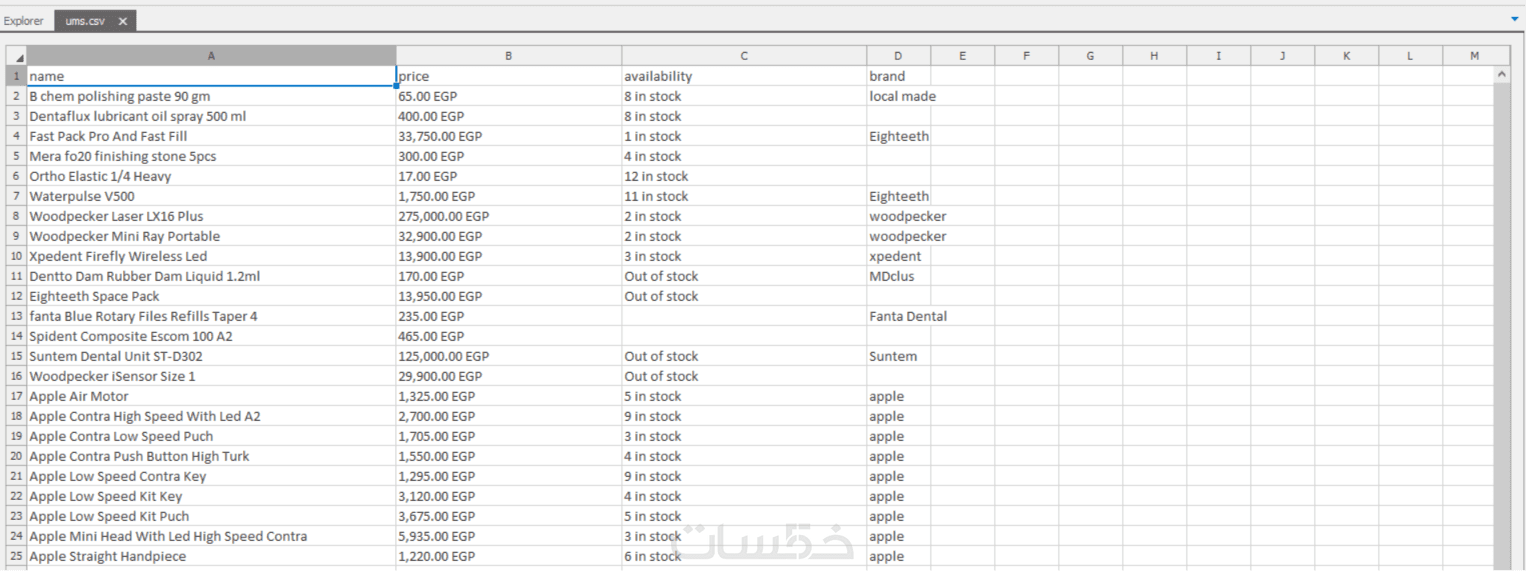The height and width of the screenshot is (571, 1526).
Task: Select row 1 header
Action: click(16, 76)
